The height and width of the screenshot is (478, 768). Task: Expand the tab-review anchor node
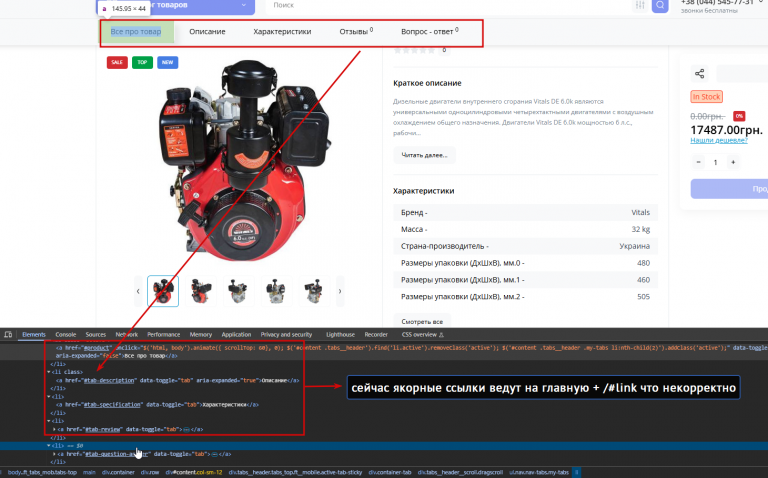(54, 429)
